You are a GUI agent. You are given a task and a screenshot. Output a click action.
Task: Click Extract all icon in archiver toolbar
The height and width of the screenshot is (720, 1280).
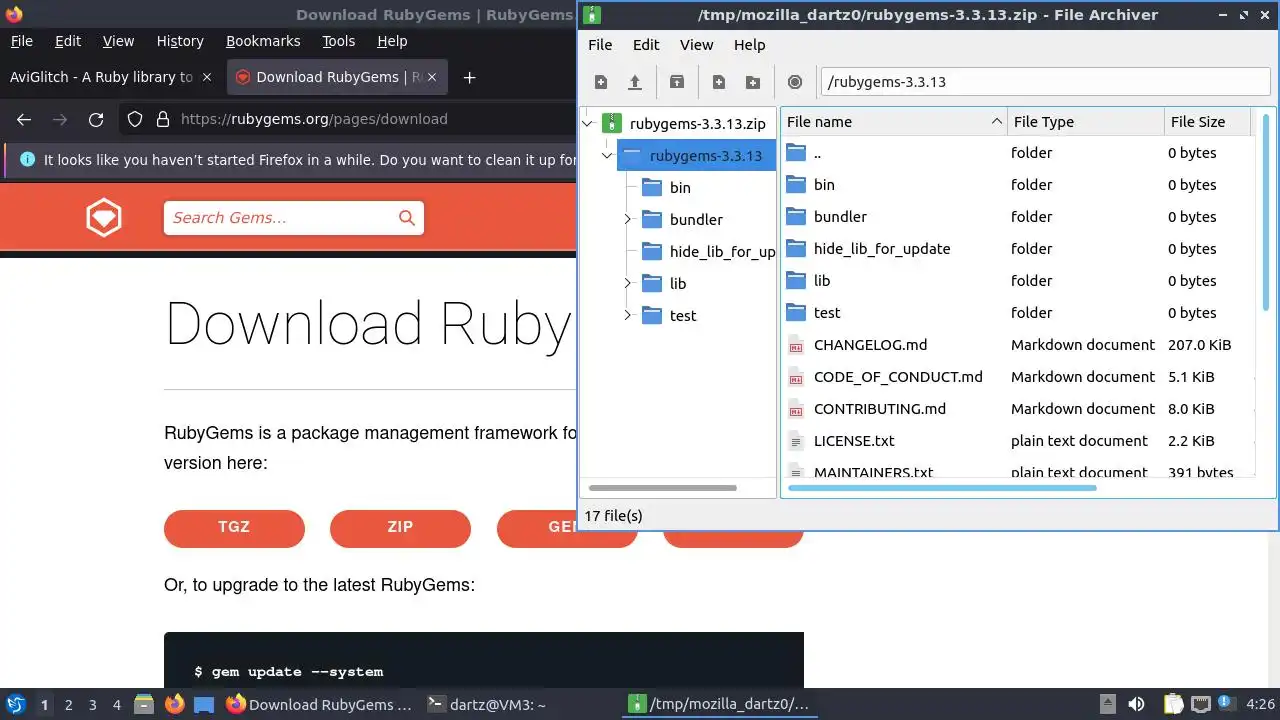(677, 82)
